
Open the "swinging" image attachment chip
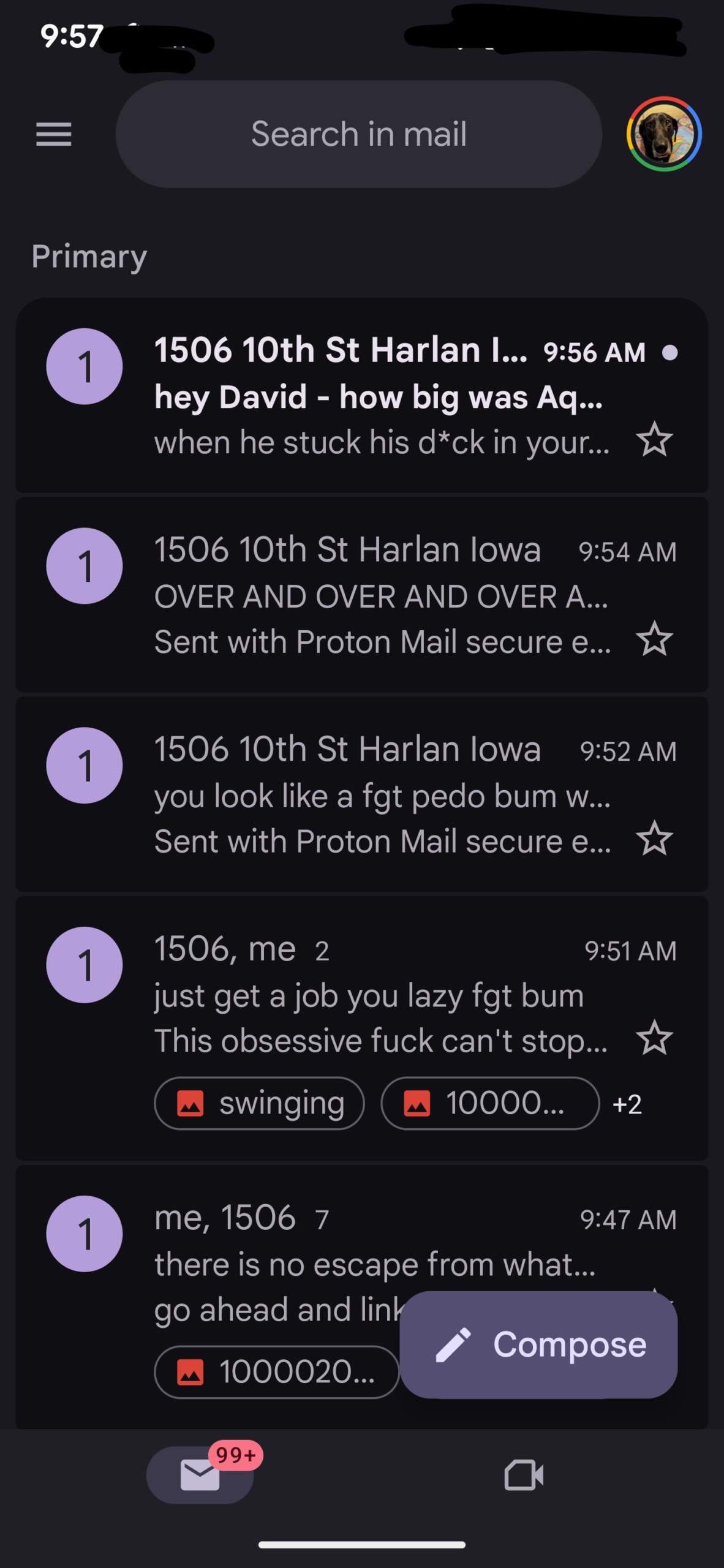click(x=260, y=1104)
